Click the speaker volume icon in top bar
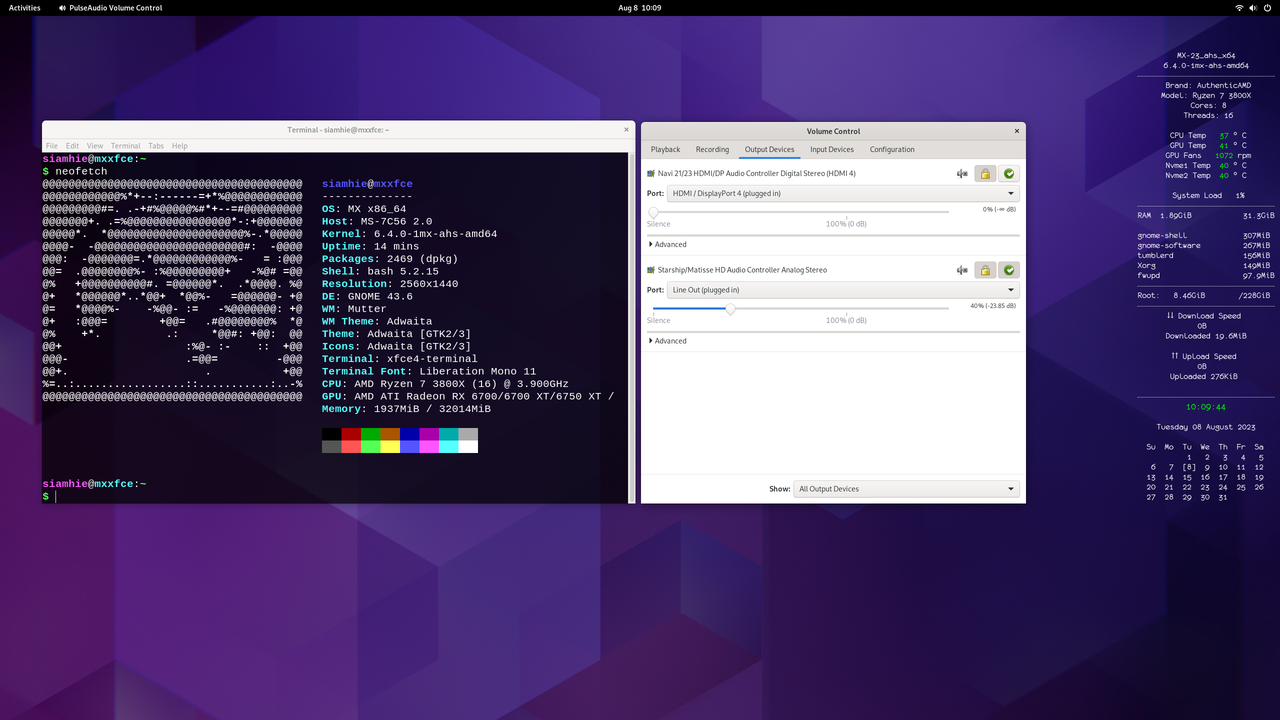 1252,8
